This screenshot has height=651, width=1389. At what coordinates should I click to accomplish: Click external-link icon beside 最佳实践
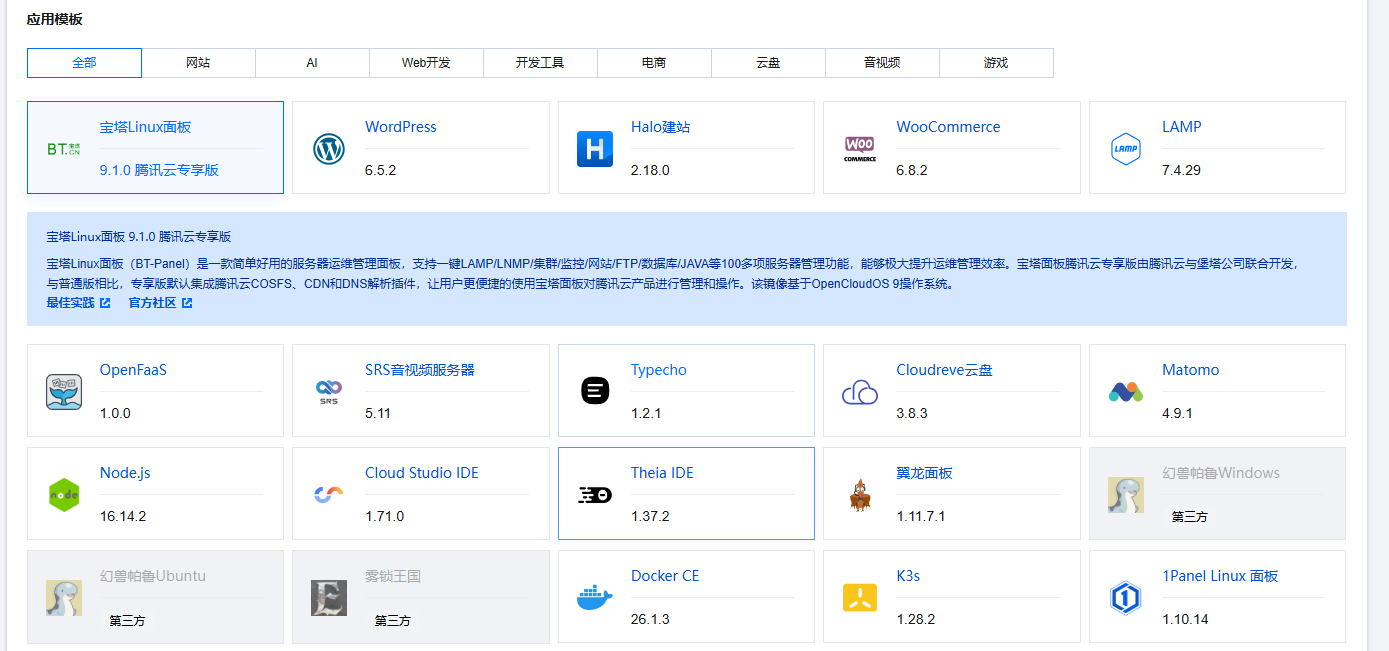(x=105, y=303)
